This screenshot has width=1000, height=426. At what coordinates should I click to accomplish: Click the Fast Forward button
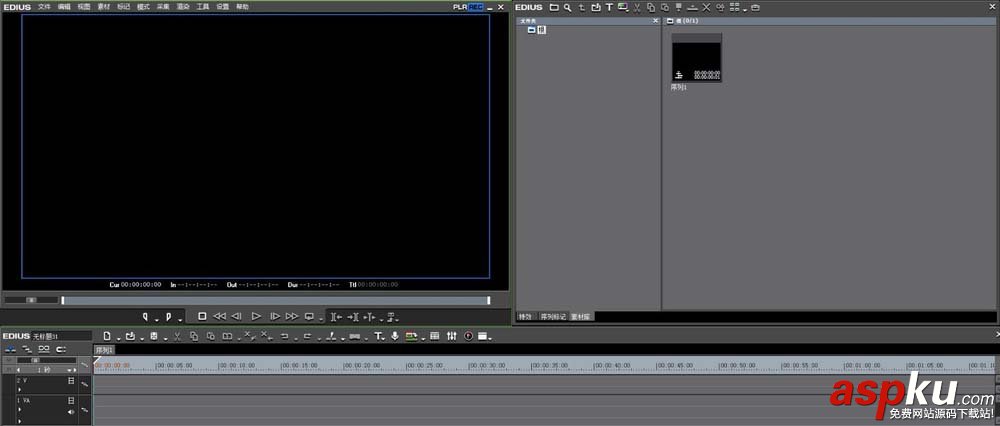pos(292,316)
